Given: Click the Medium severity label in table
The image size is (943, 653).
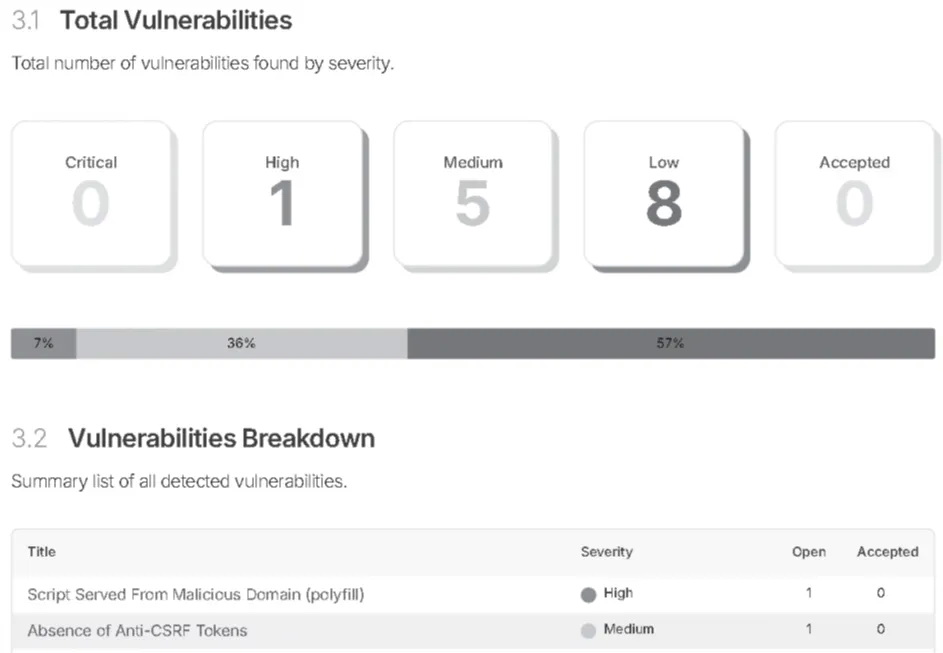Looking at the screenshot, I should coord(629,629).
